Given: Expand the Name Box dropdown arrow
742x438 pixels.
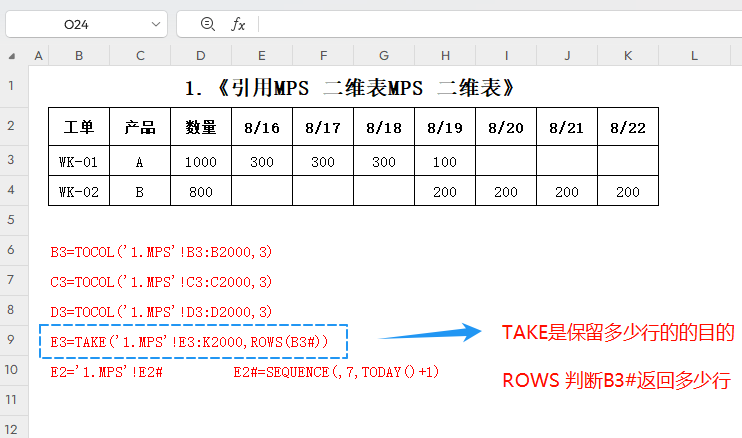Looking at the screenshot, I should pos(156,24).
